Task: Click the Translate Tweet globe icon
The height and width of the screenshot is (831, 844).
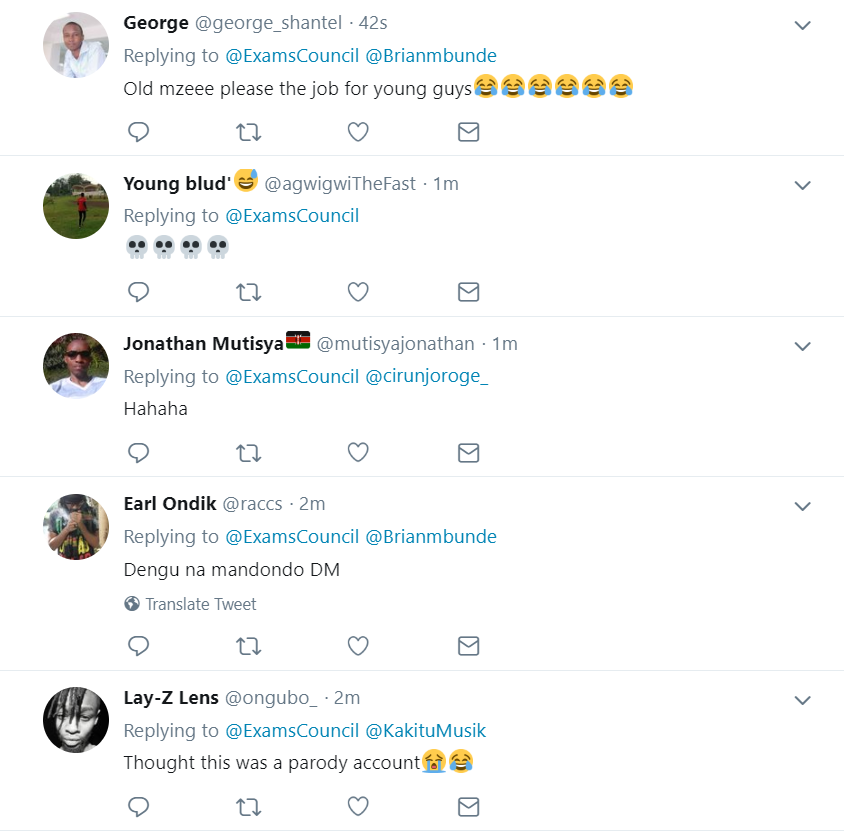Action: [130, 604]
